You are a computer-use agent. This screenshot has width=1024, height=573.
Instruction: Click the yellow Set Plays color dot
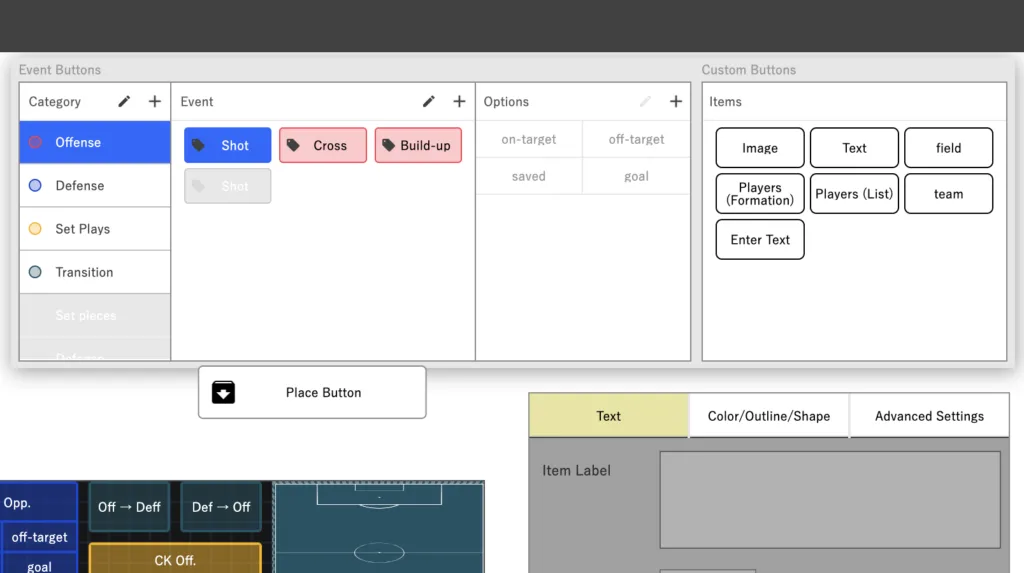coord(35,229)
